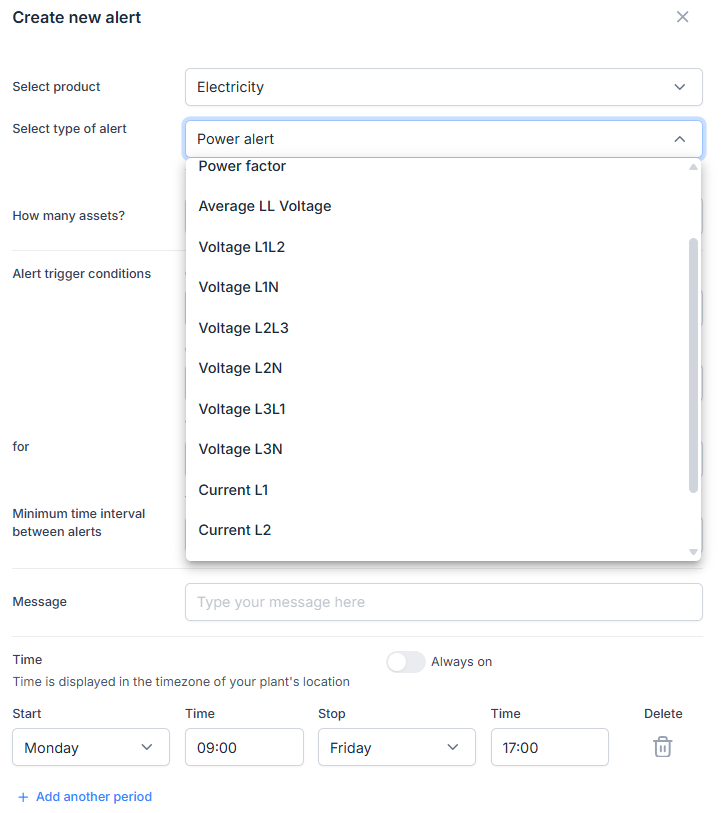
Task: Choose Voltage L2N alert type
Action: click(x=240, y=368)
